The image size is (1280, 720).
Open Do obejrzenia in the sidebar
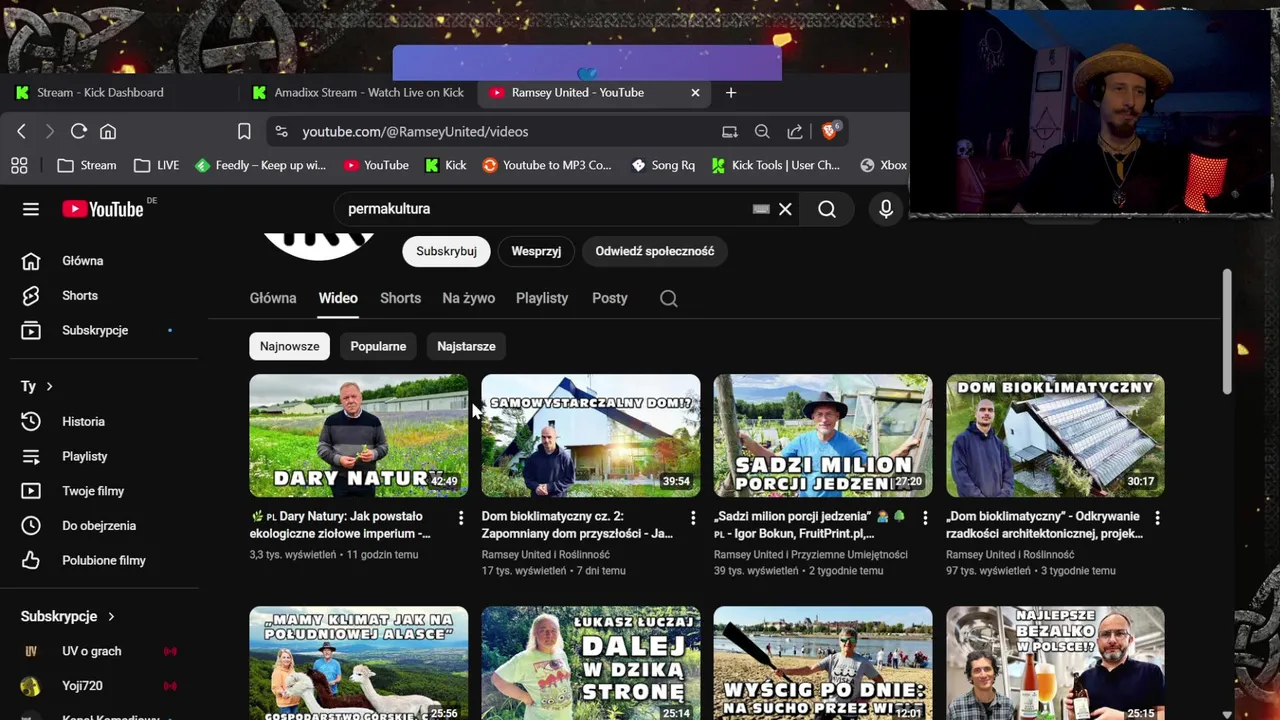click(104, 526)
